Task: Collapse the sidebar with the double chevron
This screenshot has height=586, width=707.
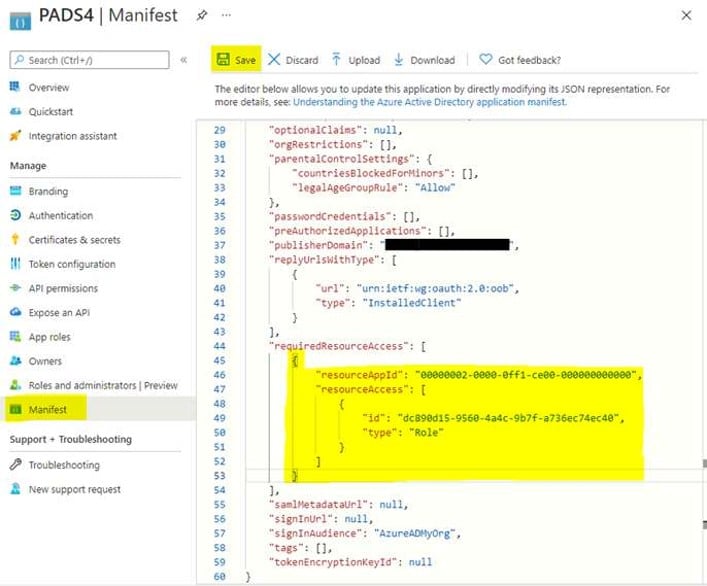Action: [x=184, y=60]
